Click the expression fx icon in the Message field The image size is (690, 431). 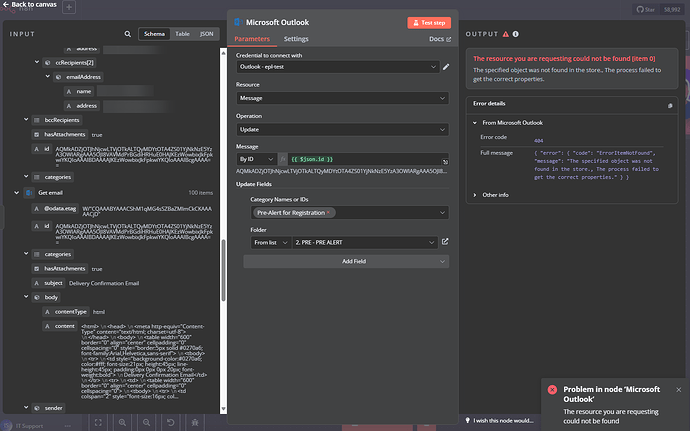tap(283, 159)
